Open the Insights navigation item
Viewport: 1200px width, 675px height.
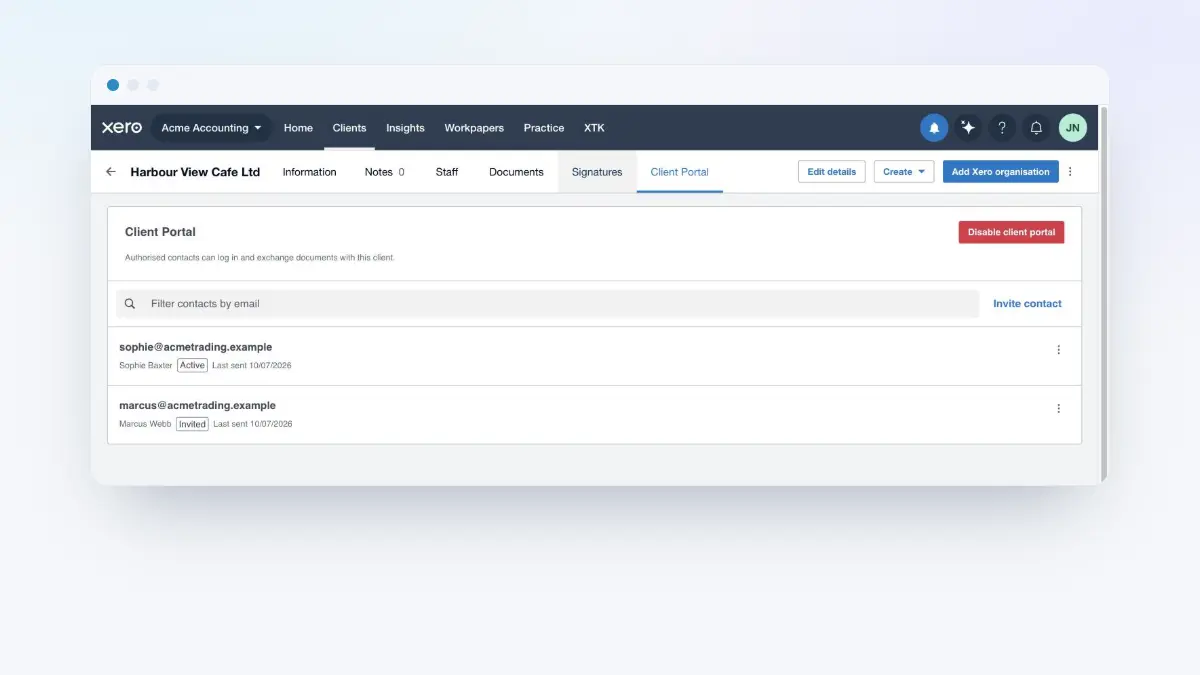pyautogui.click(x=405, y=128)
